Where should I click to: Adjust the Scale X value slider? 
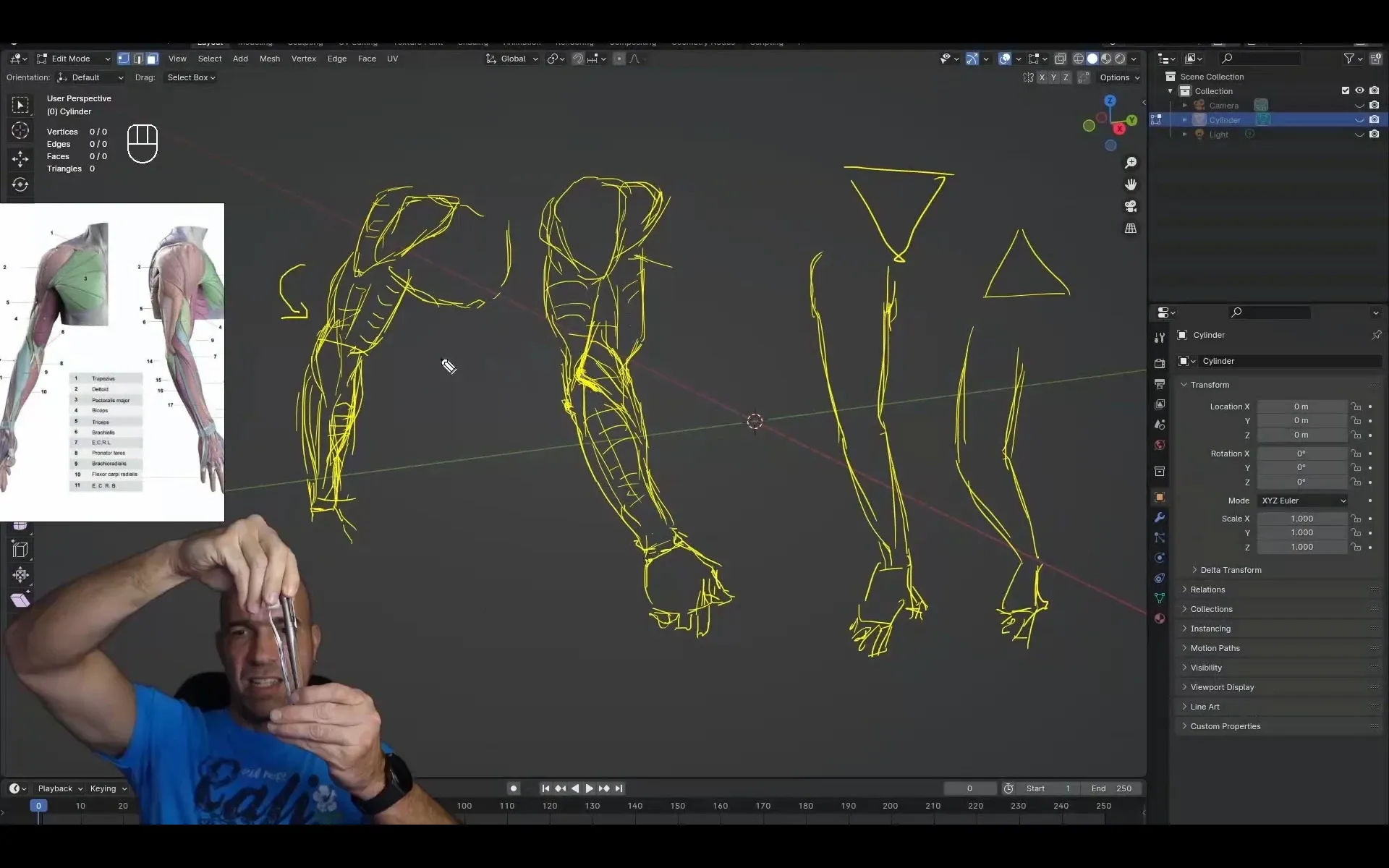[x=1302, y=518]
